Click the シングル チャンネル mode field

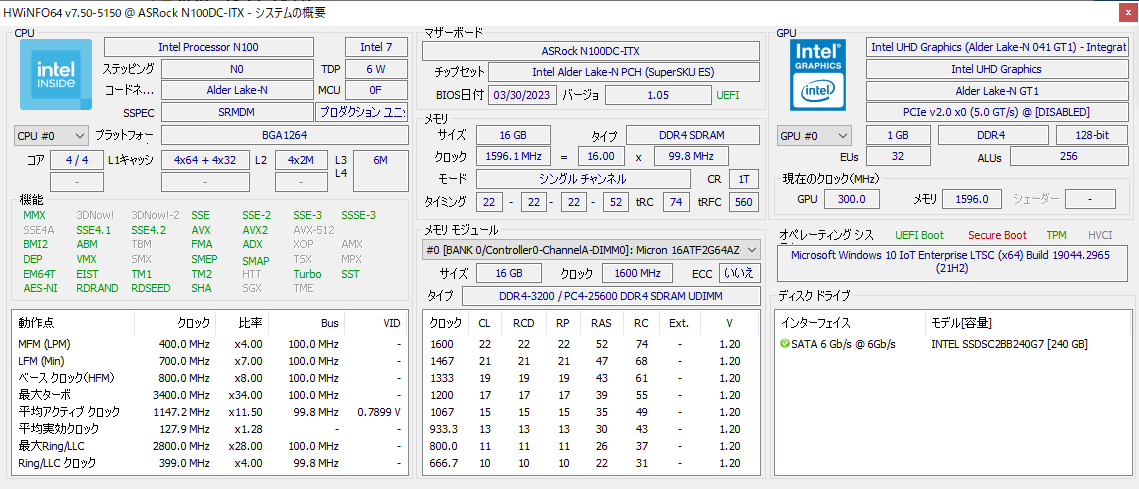point(583,179)
